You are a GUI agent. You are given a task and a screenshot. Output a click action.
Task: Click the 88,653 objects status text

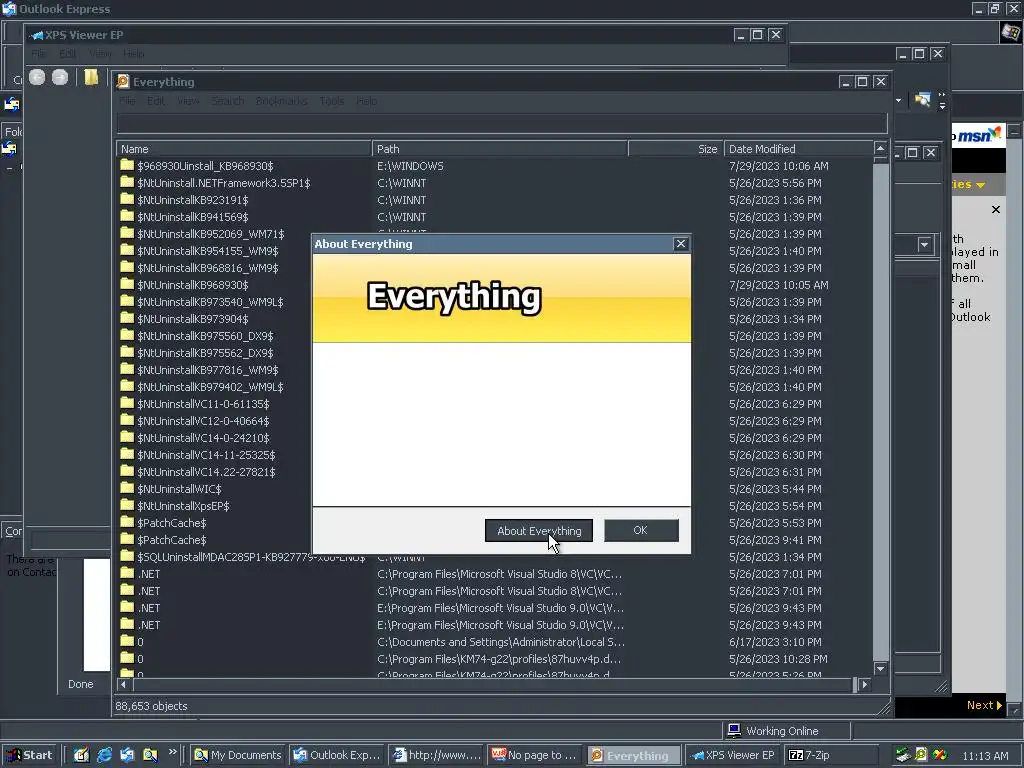(152, 706)
